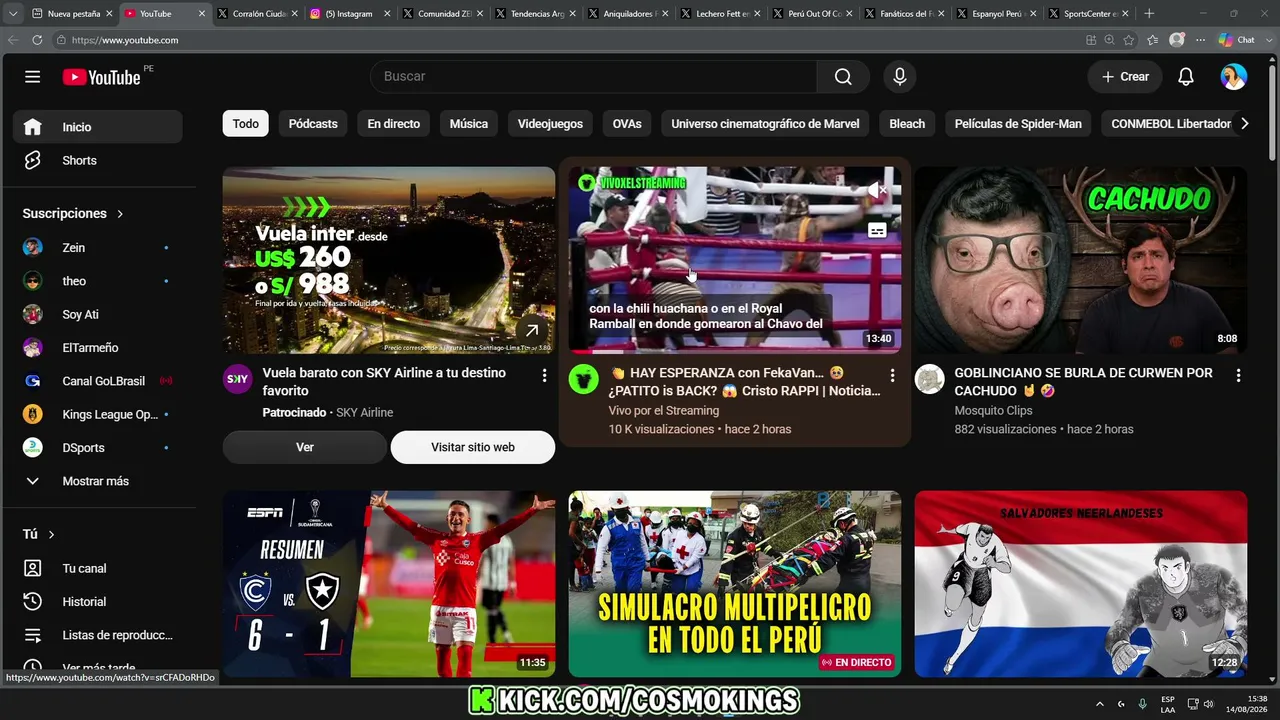Start voice search with microphone icon
Viewport: 1280px width, 720px height.
[900, 77]
